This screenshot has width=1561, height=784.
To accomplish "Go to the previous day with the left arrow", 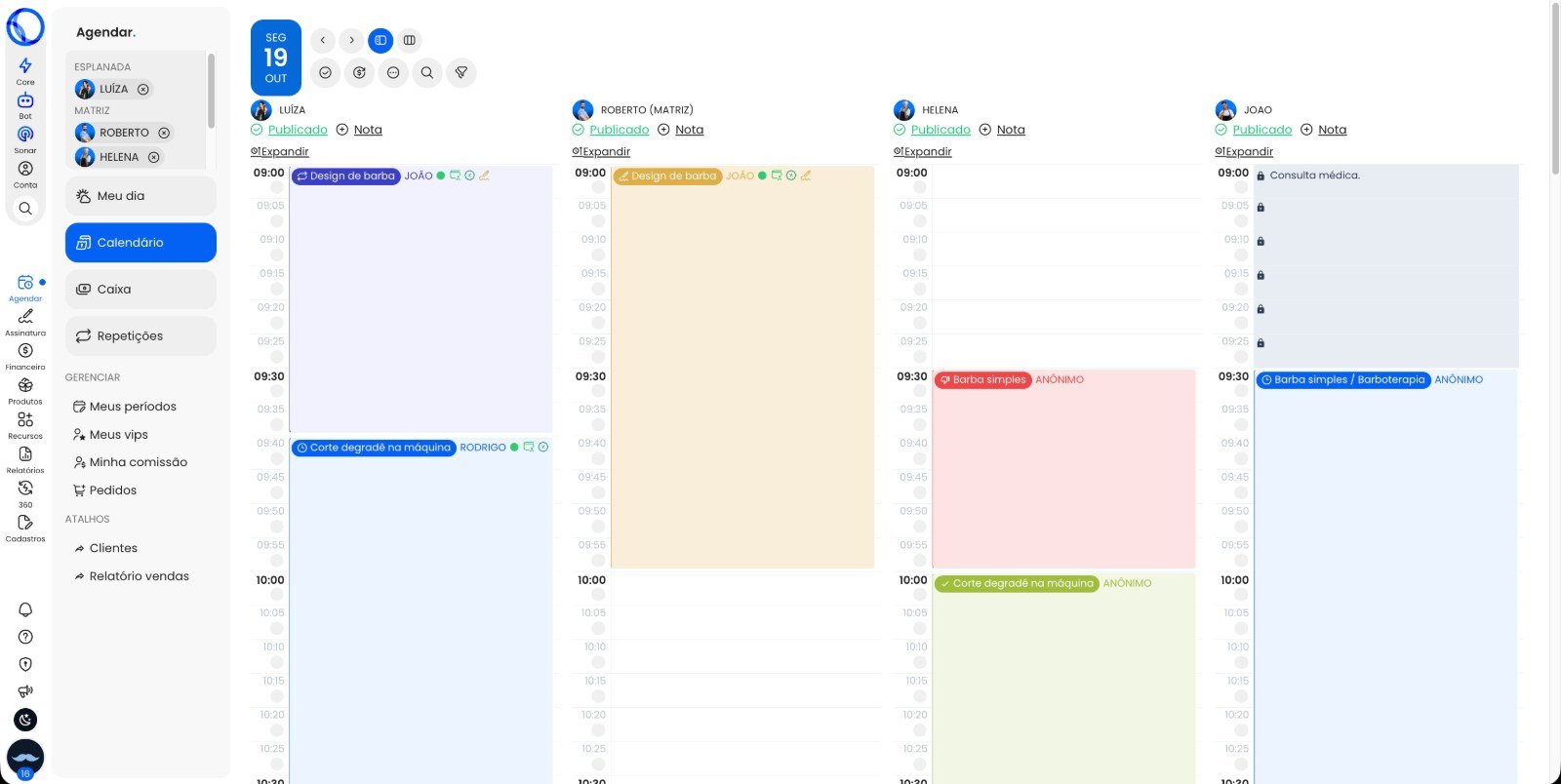I will pos(322,40).
